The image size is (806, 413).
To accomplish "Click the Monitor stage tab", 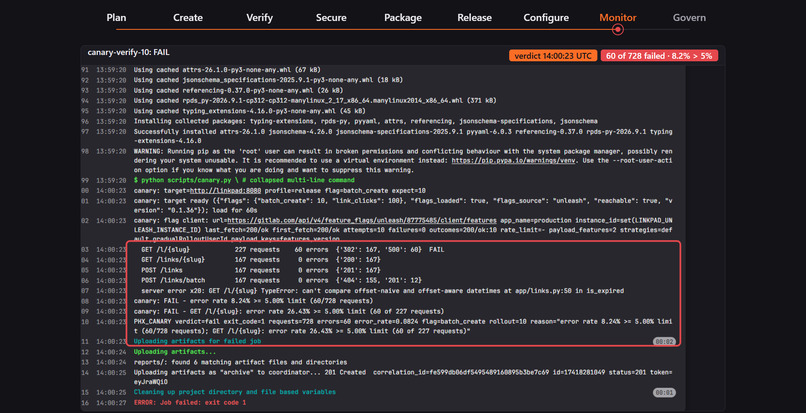I will point(618,17).
